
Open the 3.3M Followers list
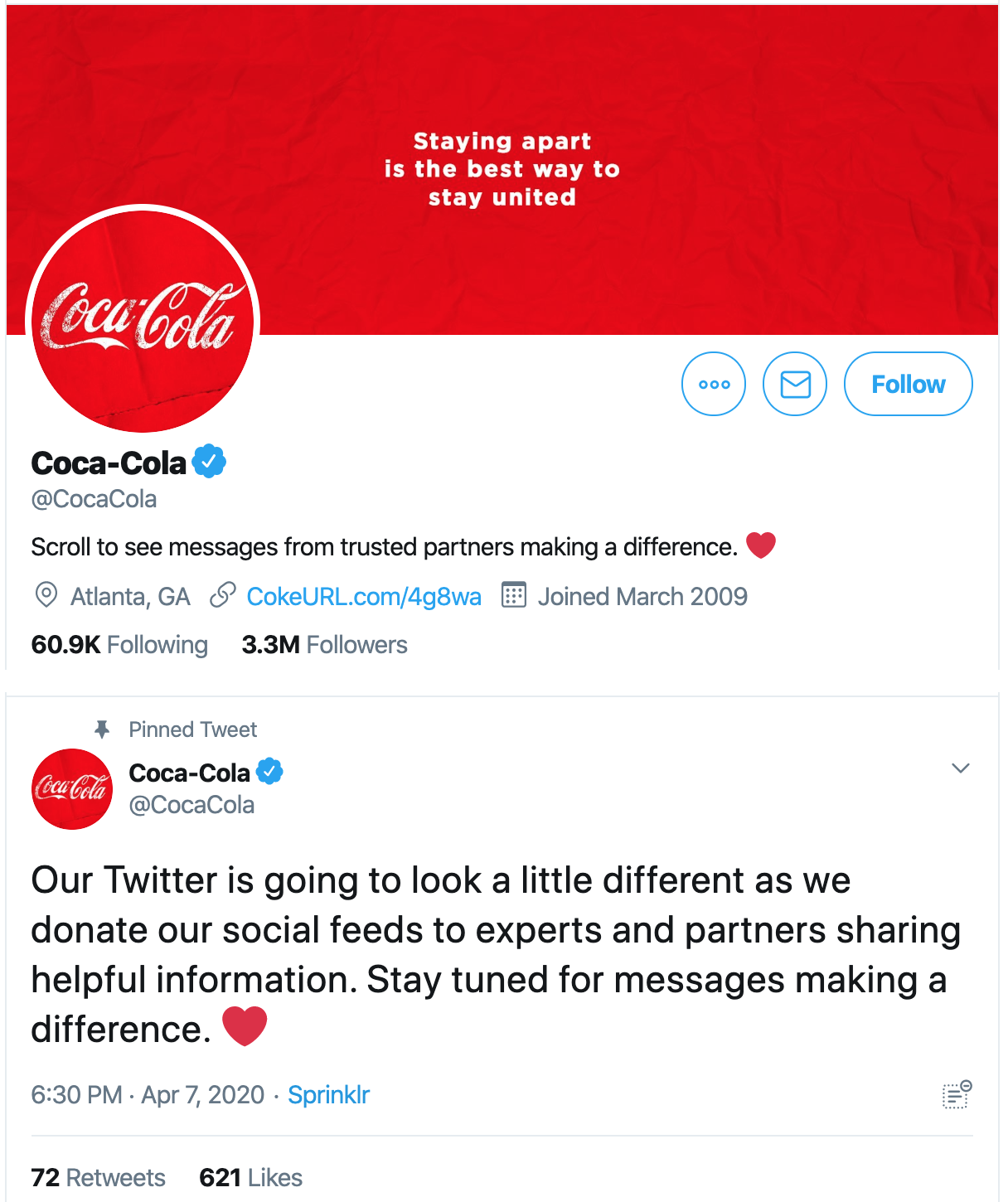(x=324, y=644)
